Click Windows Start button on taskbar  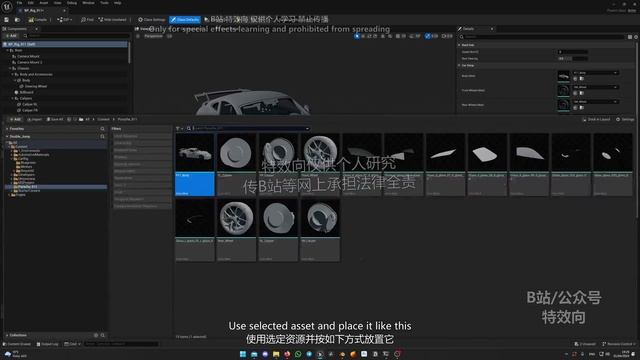243,354
